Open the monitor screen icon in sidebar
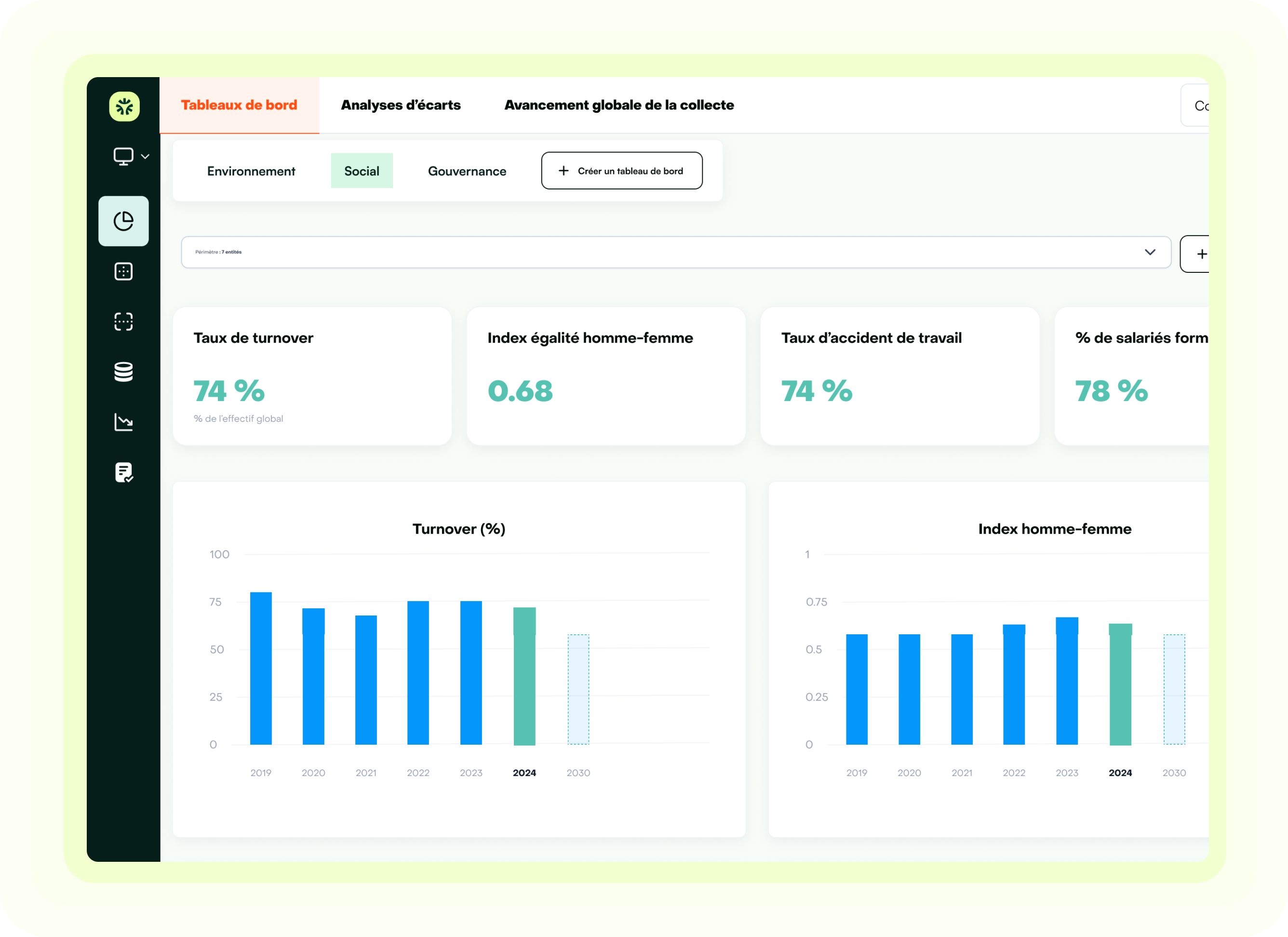 (123, 156)
